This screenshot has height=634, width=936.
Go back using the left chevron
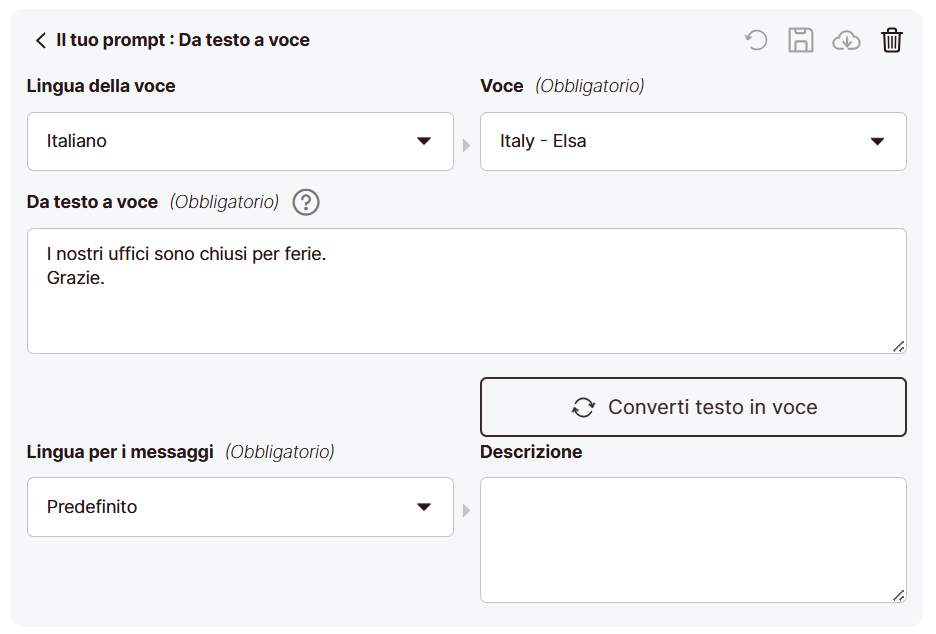tap(40, 40)
